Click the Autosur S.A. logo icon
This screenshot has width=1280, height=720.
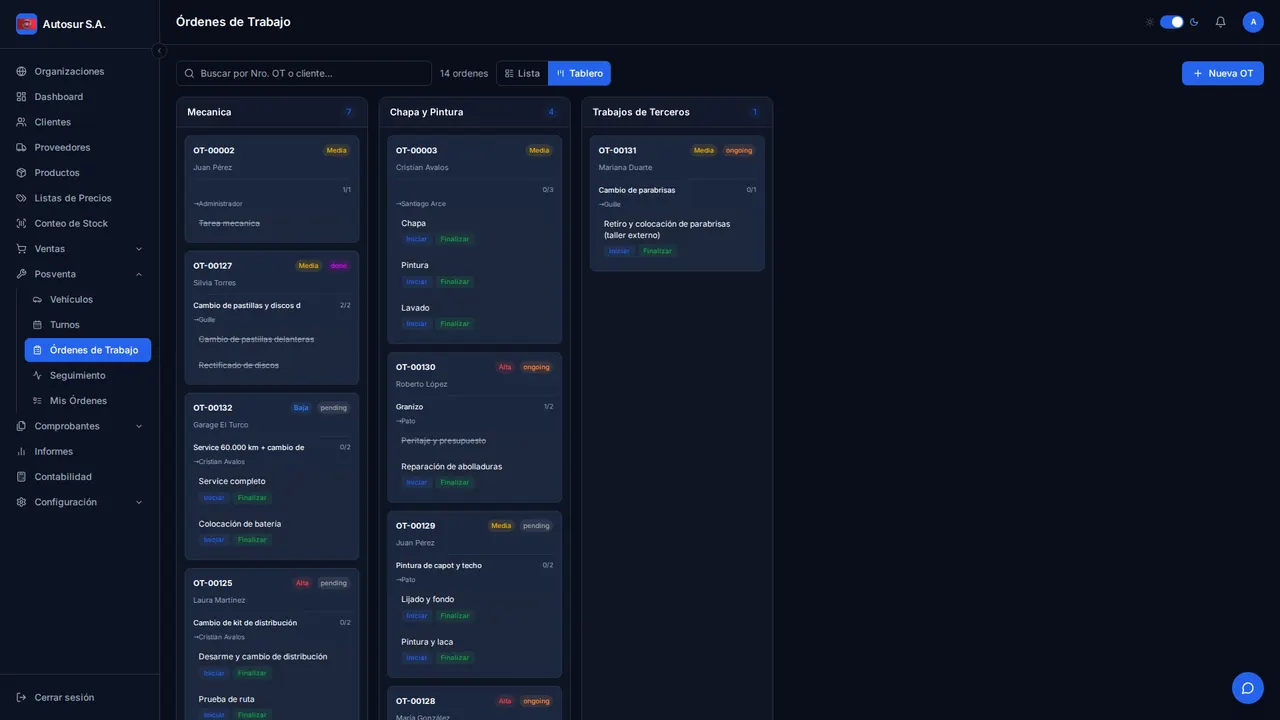27,24
